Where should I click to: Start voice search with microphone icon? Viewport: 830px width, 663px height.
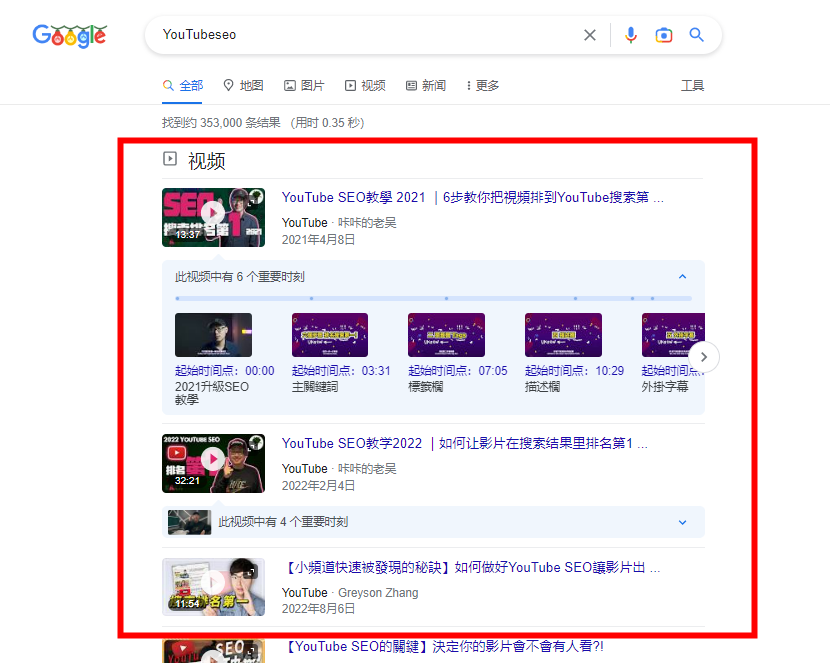pos(630,35)
